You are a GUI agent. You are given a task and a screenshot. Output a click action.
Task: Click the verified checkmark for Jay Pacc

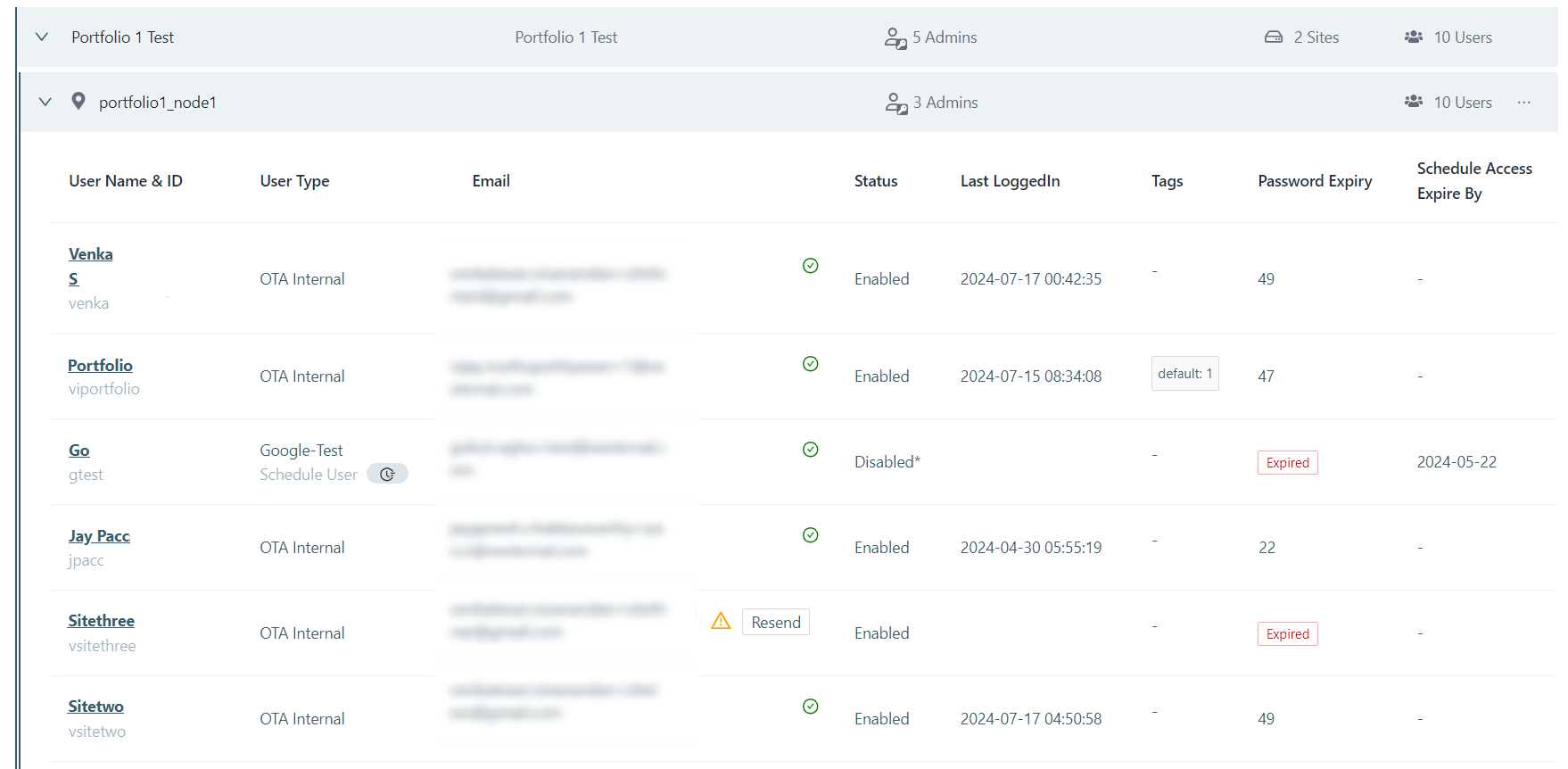point(810,535)
